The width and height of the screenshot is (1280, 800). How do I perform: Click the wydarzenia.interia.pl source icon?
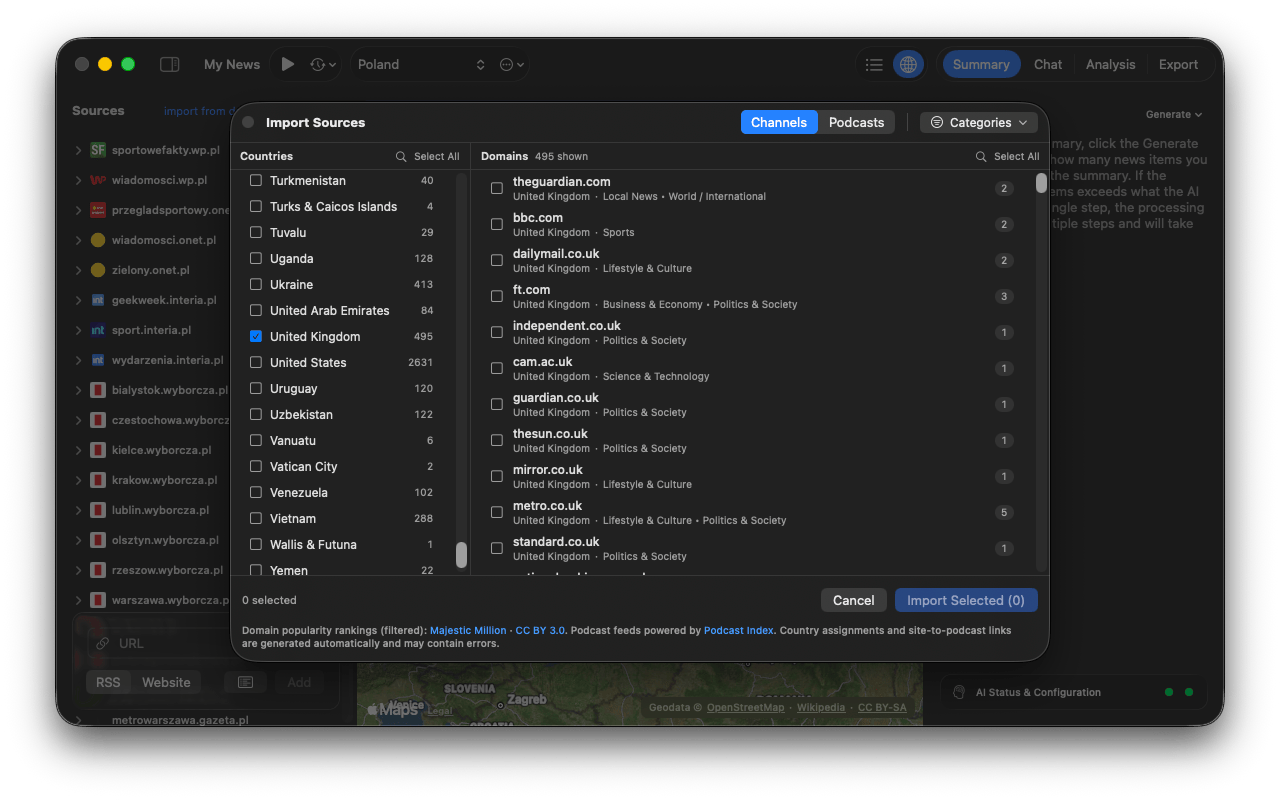(98, 360)
